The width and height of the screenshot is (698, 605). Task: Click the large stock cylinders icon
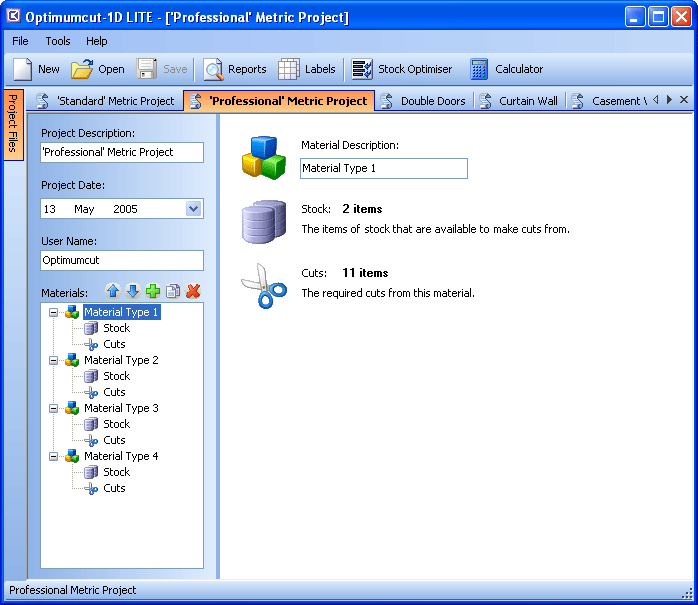(x=264, y=221)
